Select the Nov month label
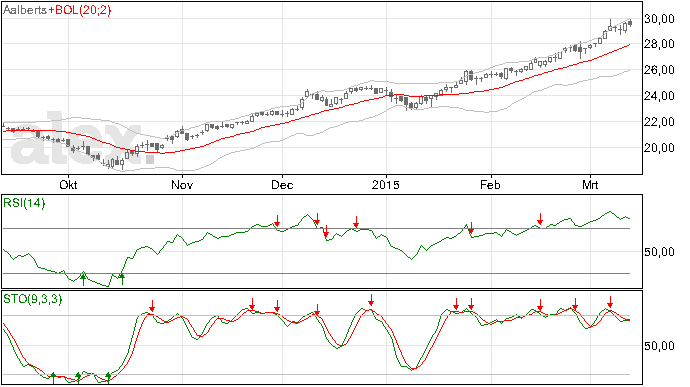This screenshot has height=387, width=690. (x=182, y=184)
